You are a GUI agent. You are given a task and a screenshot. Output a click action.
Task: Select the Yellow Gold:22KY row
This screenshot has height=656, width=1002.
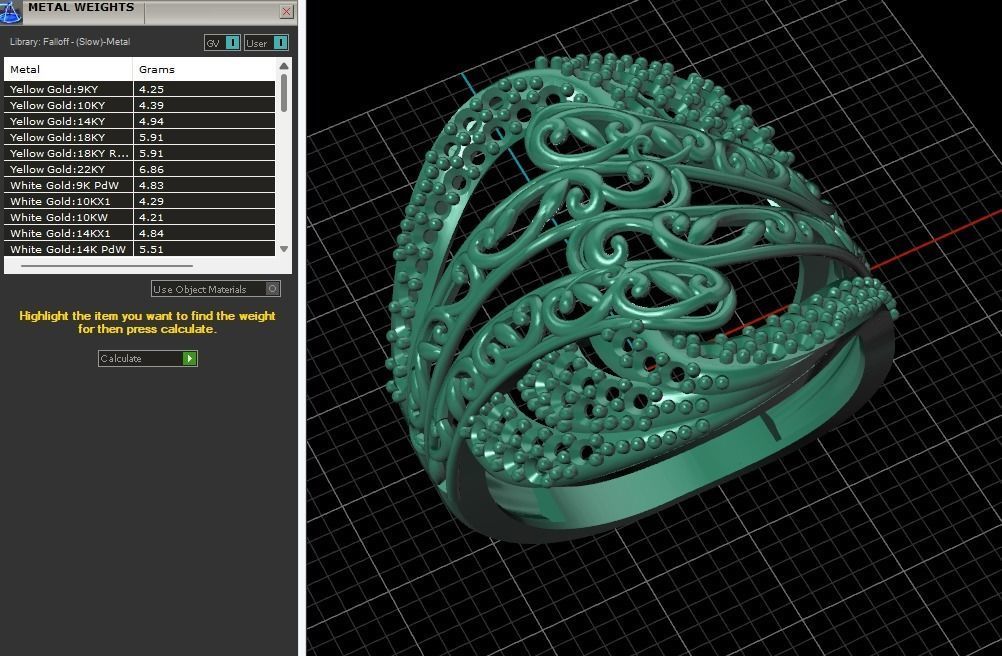click(x=139, y=169)
